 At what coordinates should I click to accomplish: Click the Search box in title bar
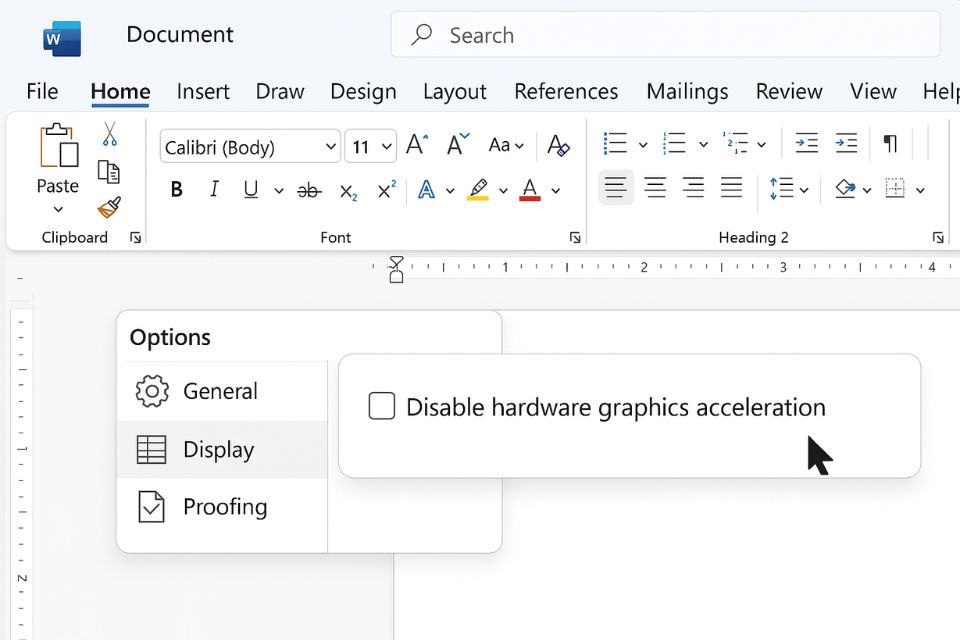[665, 35]
